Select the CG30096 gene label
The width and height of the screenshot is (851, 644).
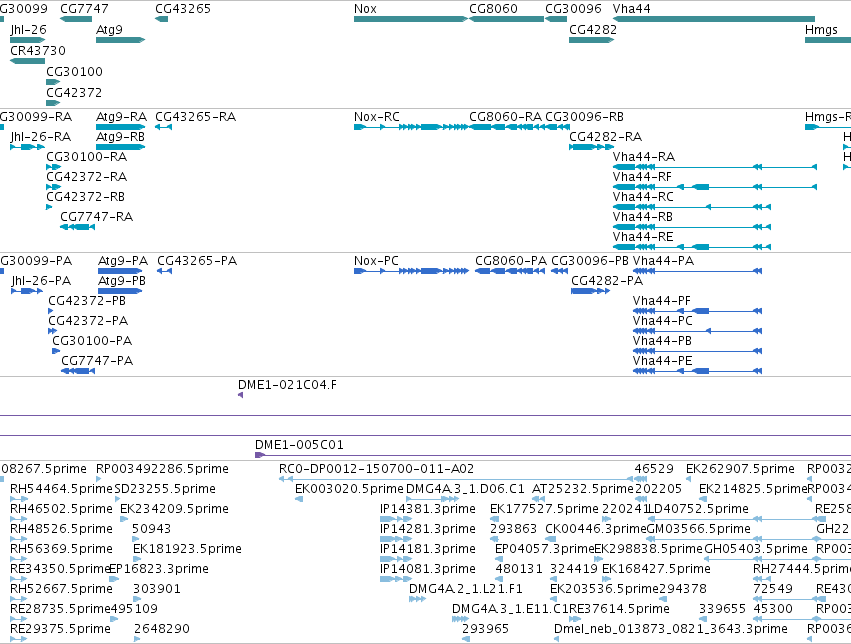(x=573, y=9)
